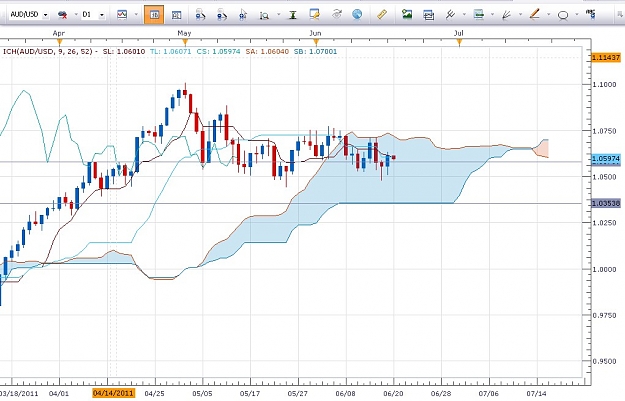Click the second zoom-scroll chart icon
Screen dimensions: 625x401
(222, 15)
